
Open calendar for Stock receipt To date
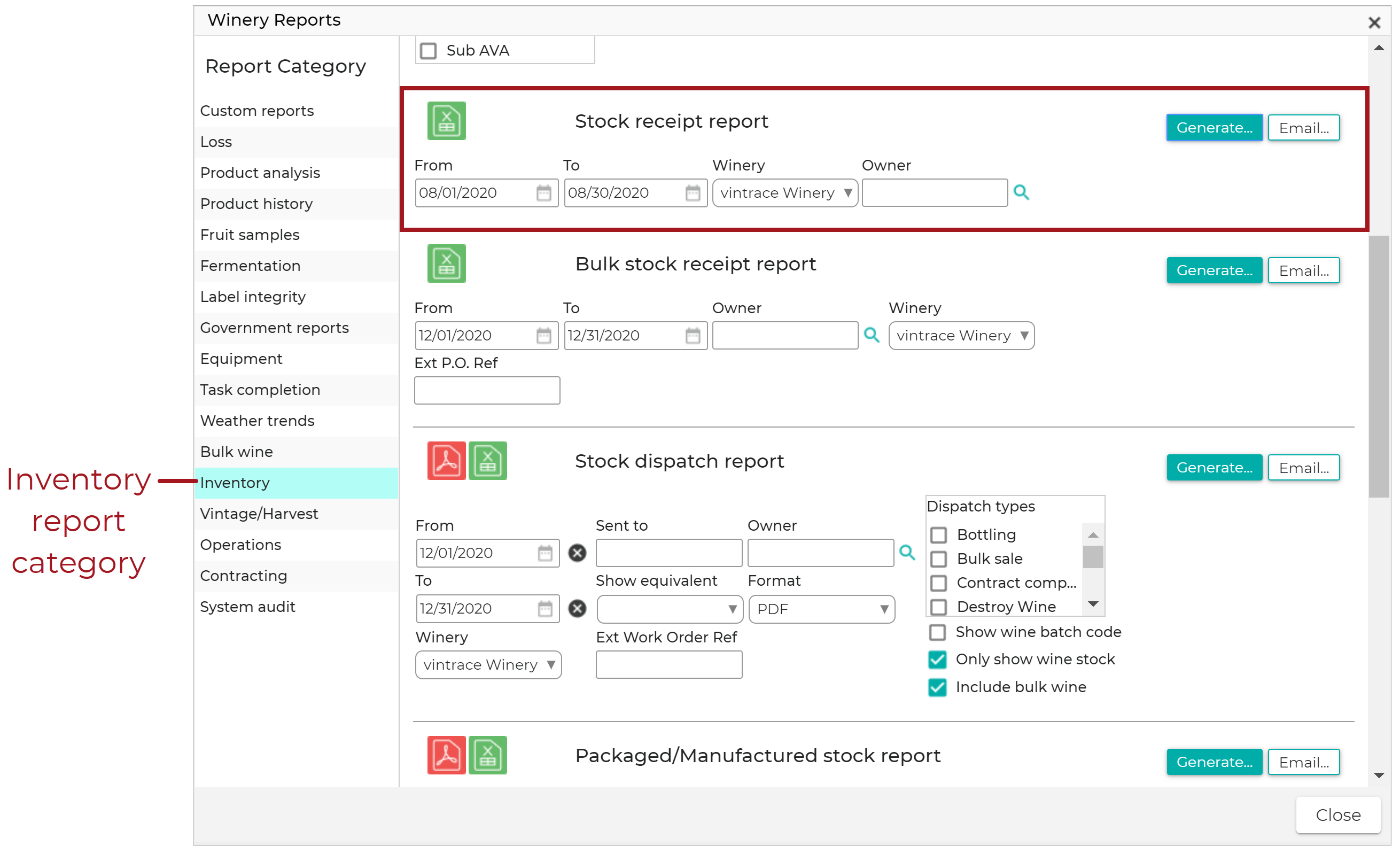pos(693,193)
